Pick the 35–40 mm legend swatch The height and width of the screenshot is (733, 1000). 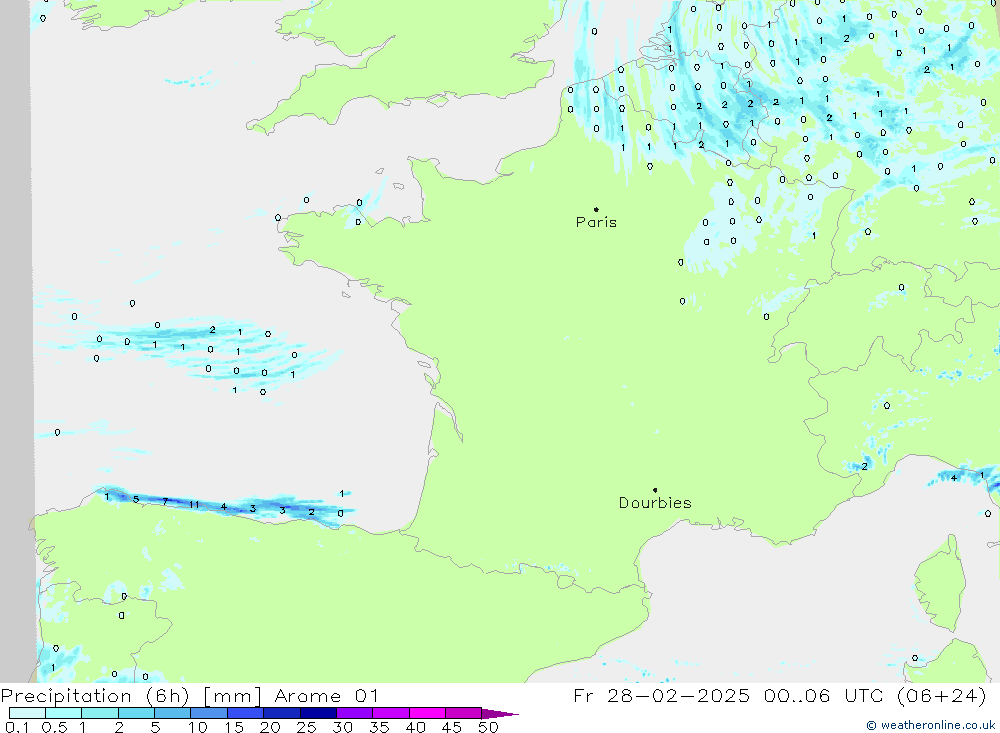coord(391,713)
